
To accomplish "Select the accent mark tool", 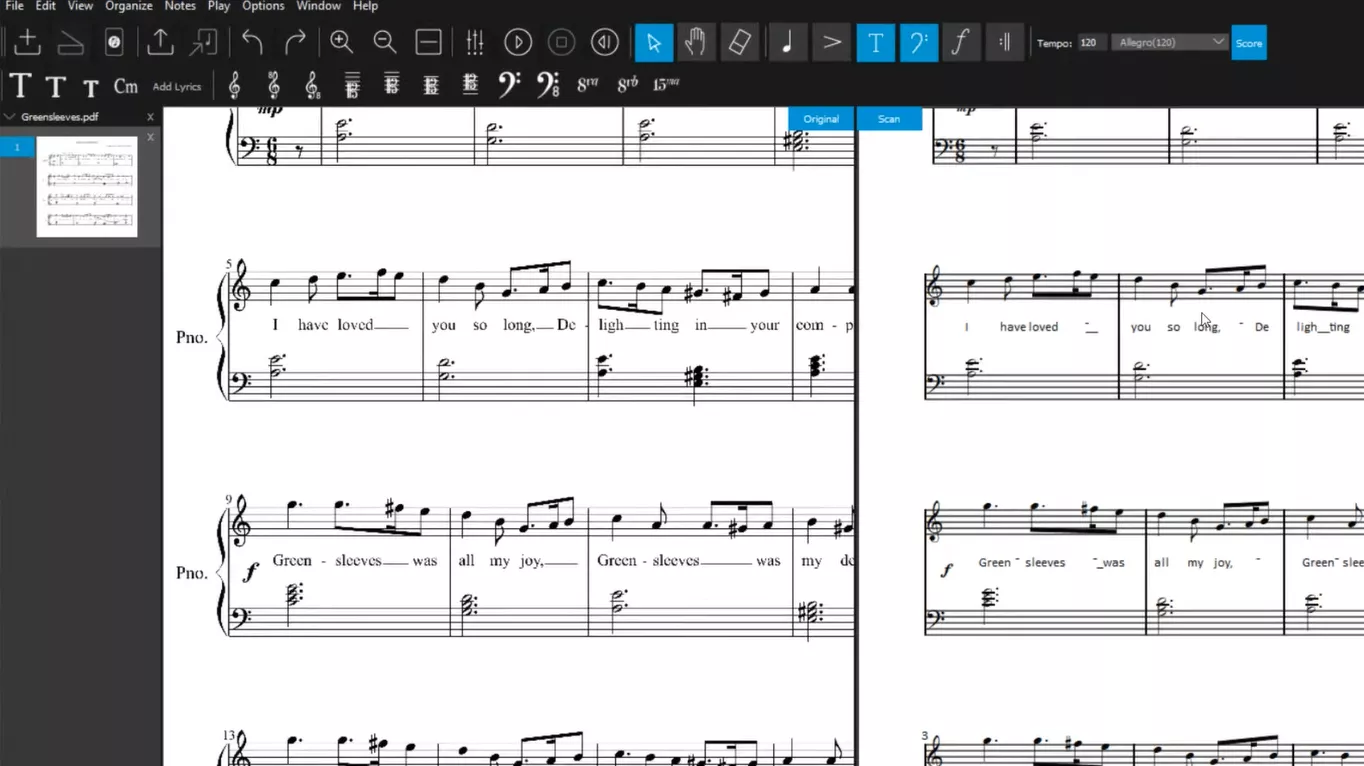I will tap(831, 42).
